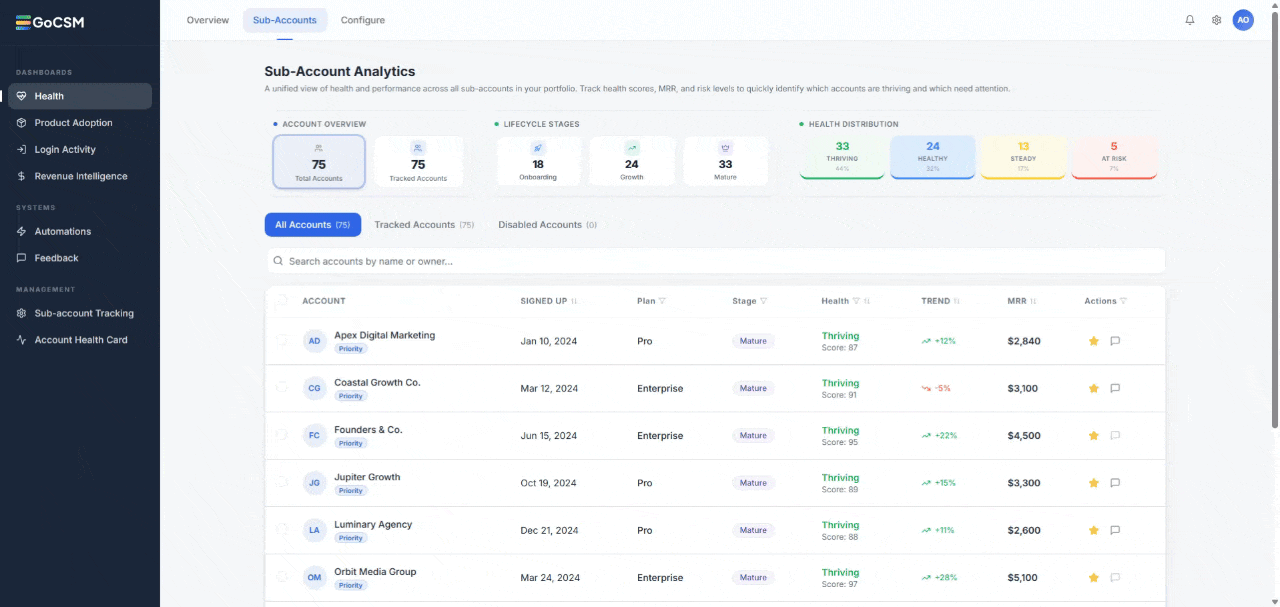The height and width of the screenshot is (607, 1280).
Task: Check the select-all accounts checkbox
Action: tap(281, 301)
